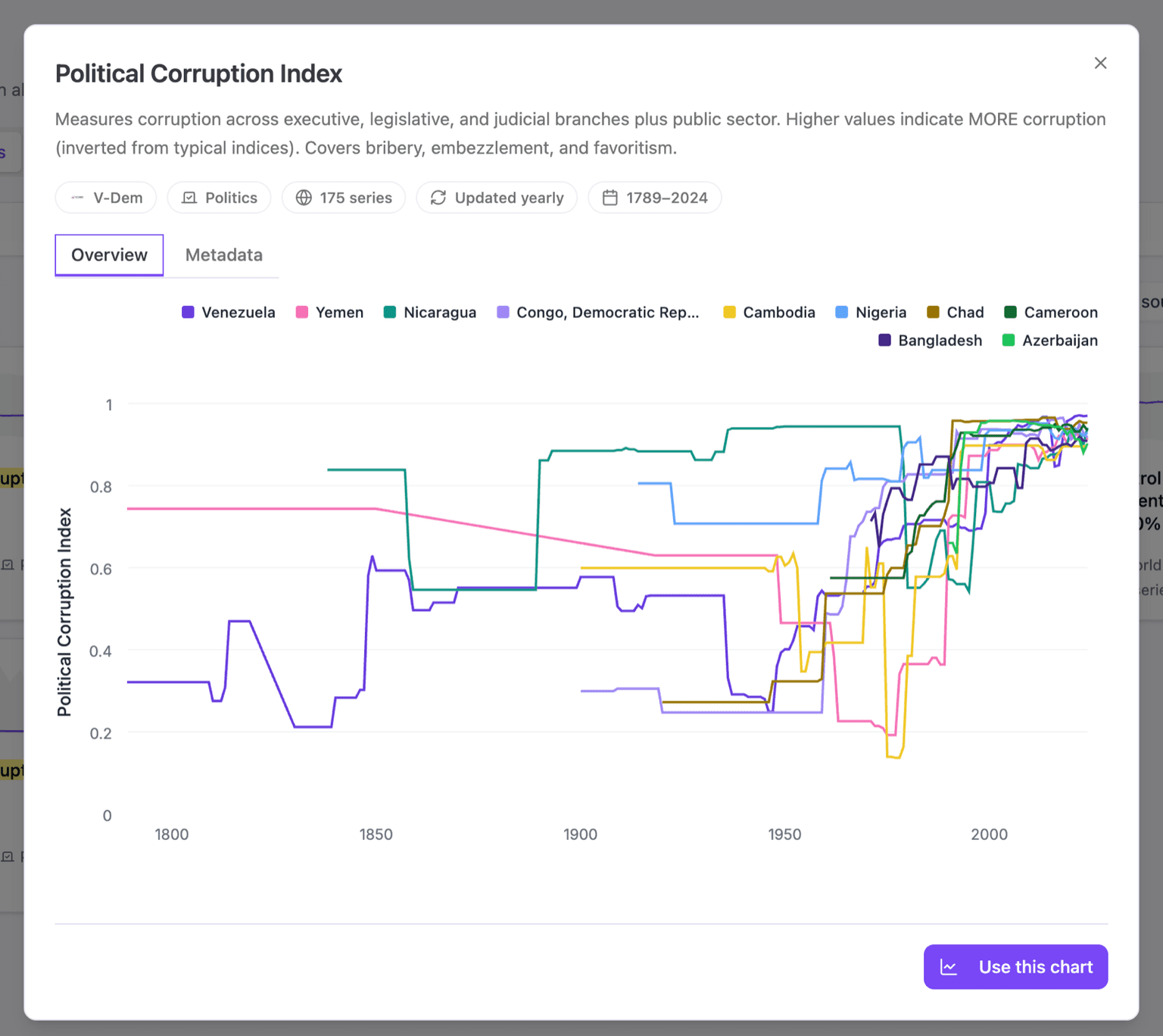Click the V-Dem logo icon
Screen dimensions: 1163x1036
point(77,198)
